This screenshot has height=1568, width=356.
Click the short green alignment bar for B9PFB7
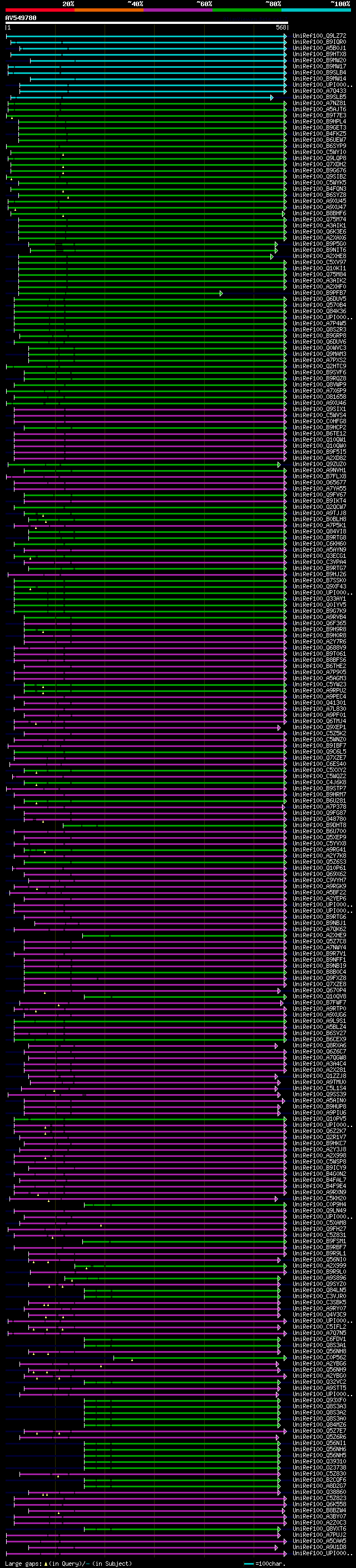click(121, 293)
